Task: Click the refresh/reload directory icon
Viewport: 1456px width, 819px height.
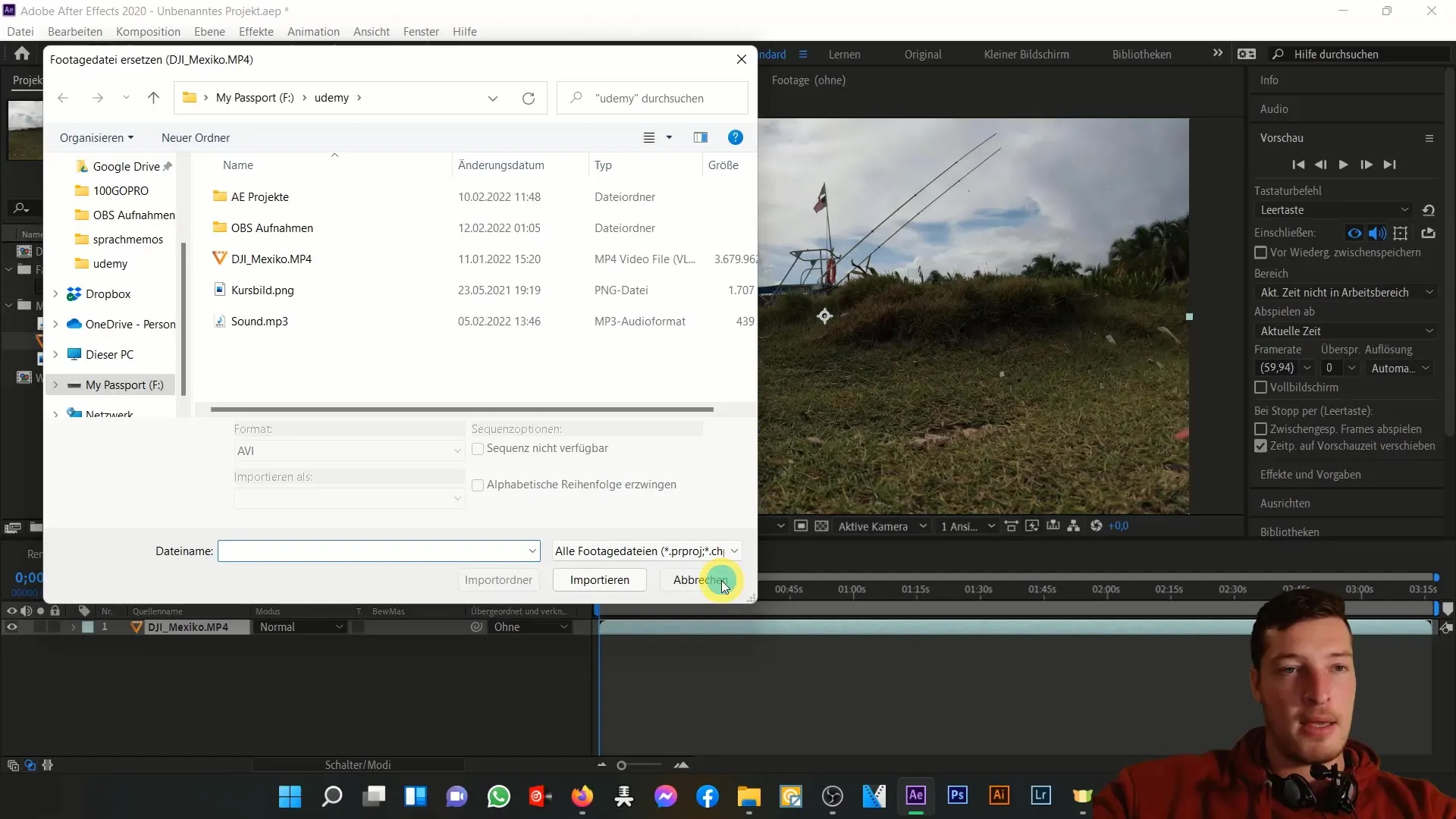Action: (529, 98)
